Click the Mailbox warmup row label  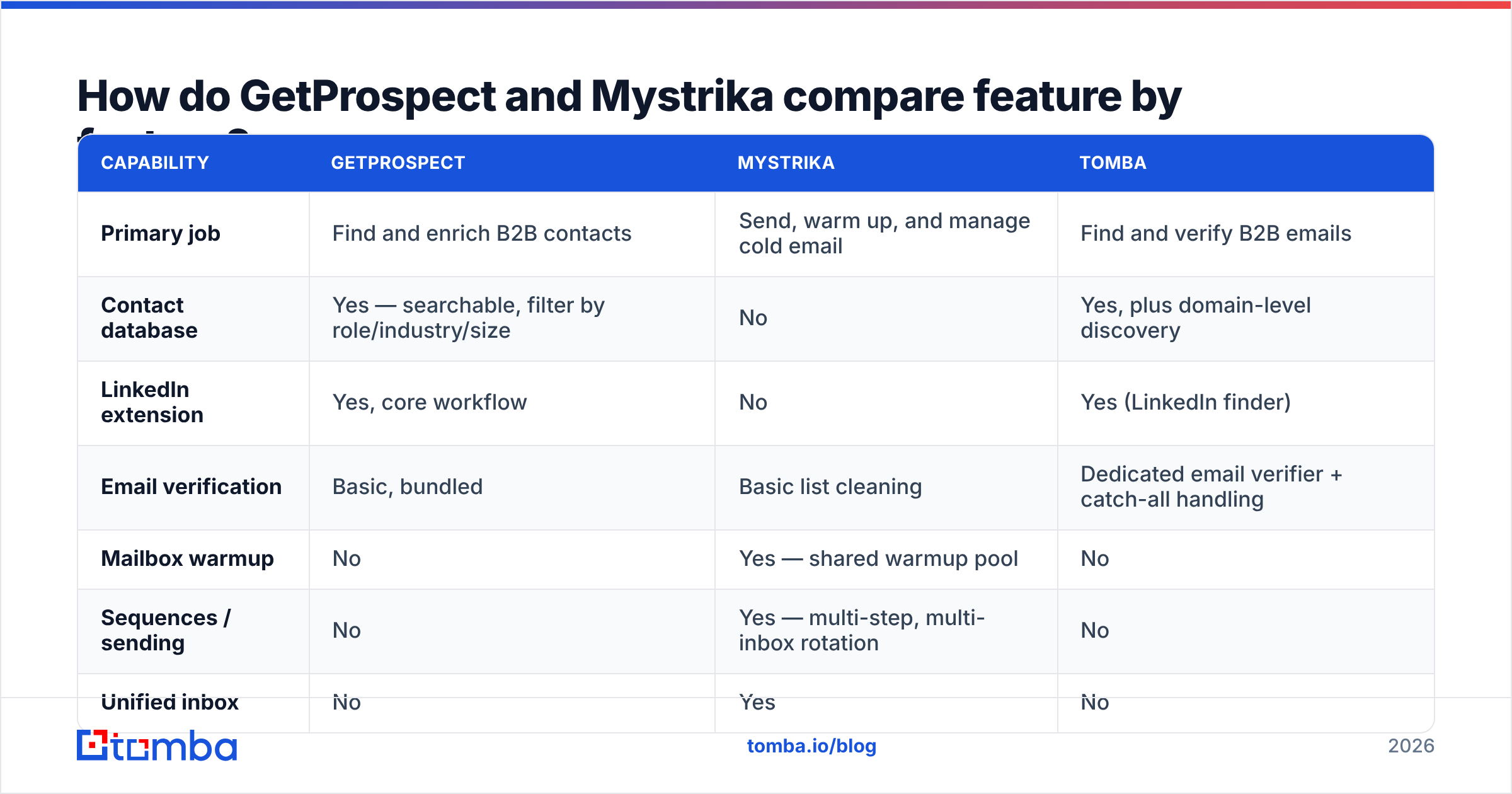(x=188, y=558)
